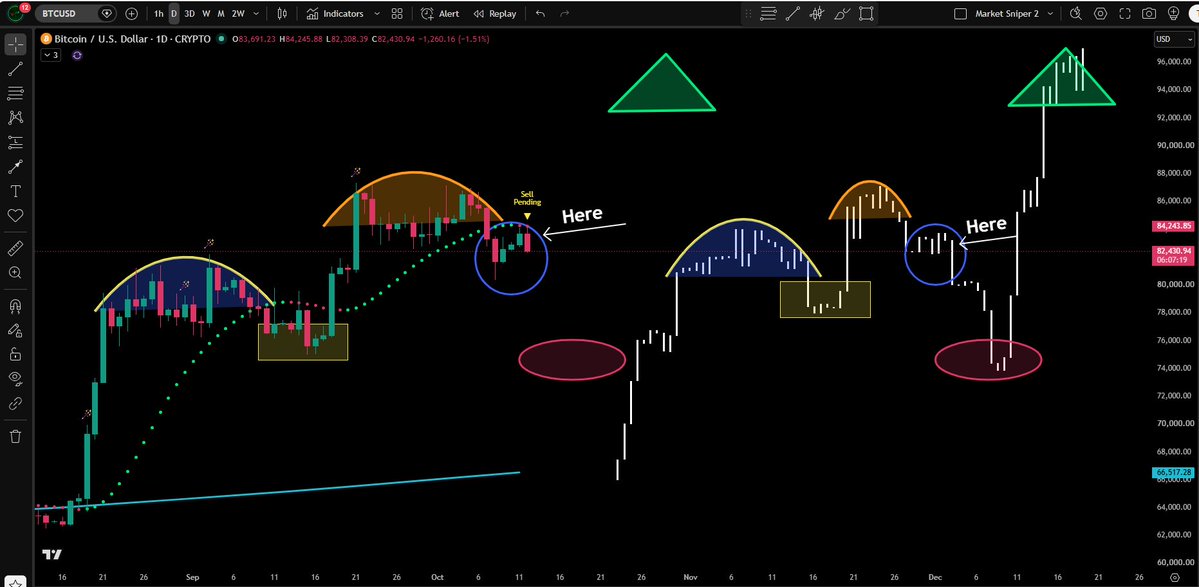
Task: Select horizontal lines tool in floating toolbar
Action: pos(768,13)
